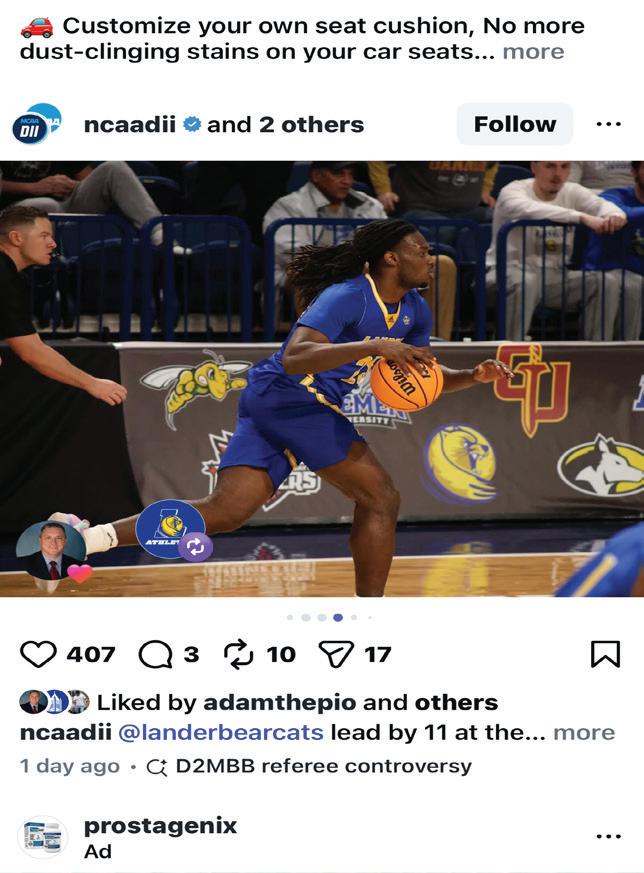This screenshot has height=873, width=644.
Task: Open ncaadii profile picture
Action: pos(37,124)
